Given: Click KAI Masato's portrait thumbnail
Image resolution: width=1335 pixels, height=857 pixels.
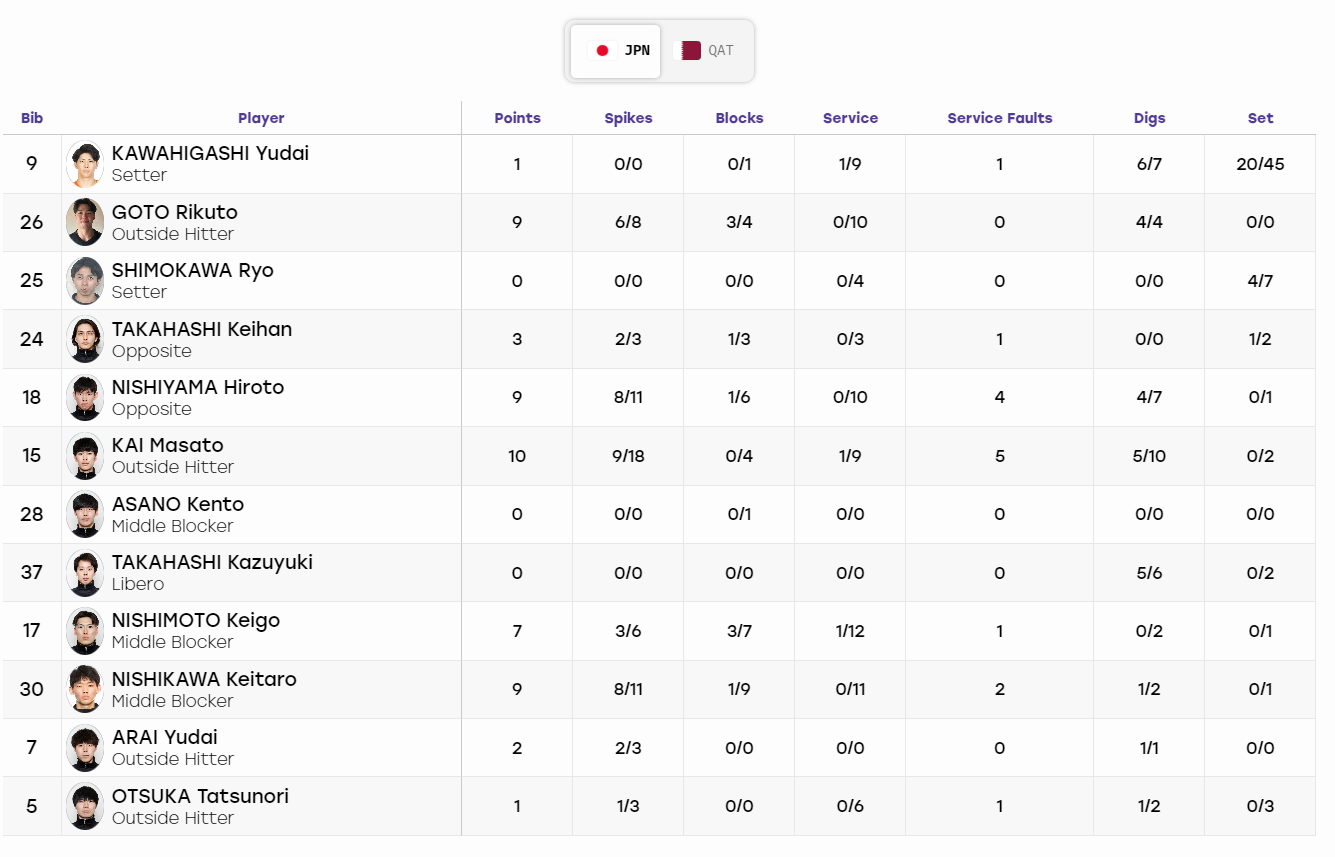Looking at the screenshot, I should click(x=85, y=456).
